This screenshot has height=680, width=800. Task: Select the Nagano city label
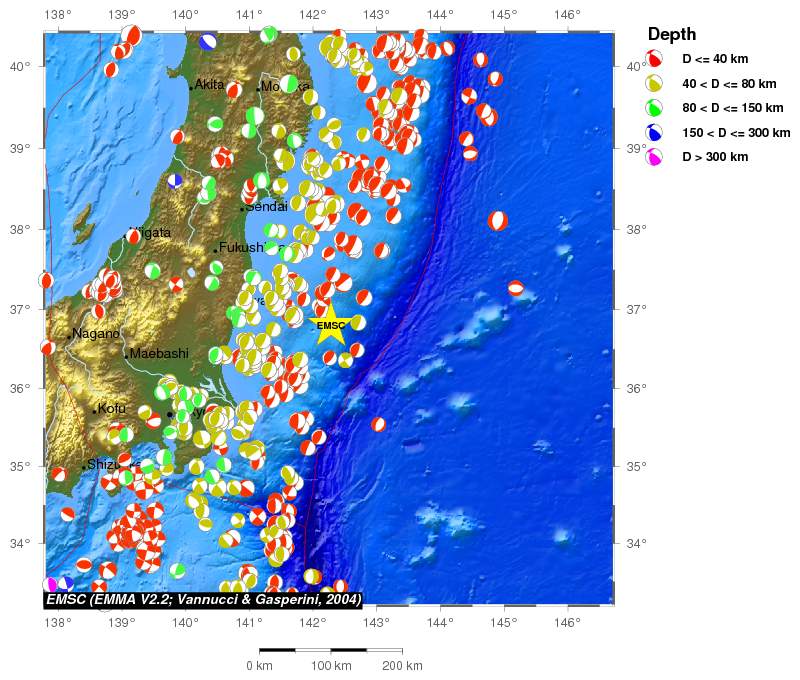click(x=96, y=334)
